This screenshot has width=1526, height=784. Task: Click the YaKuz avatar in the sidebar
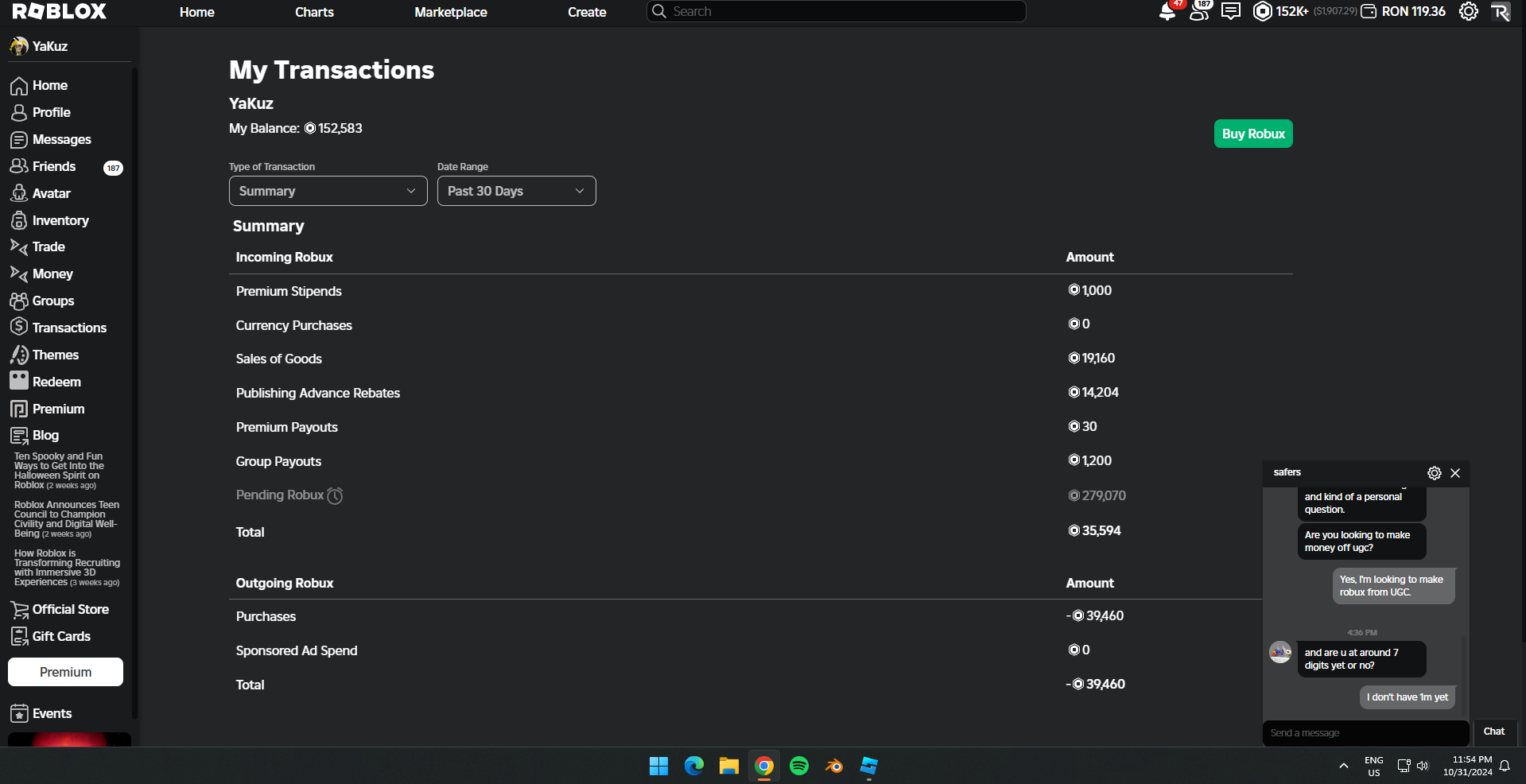19,46
